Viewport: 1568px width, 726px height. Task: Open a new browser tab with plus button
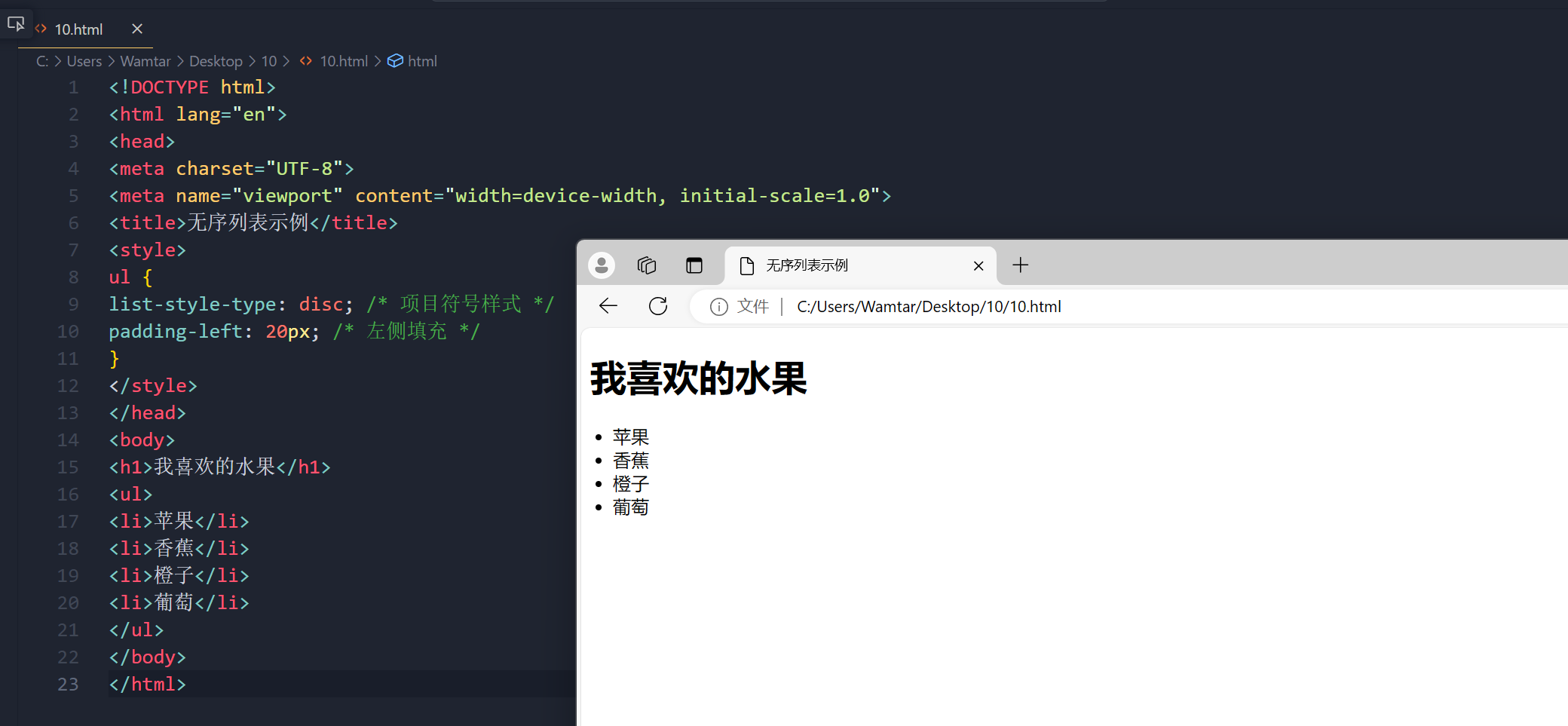(1020, 265)
